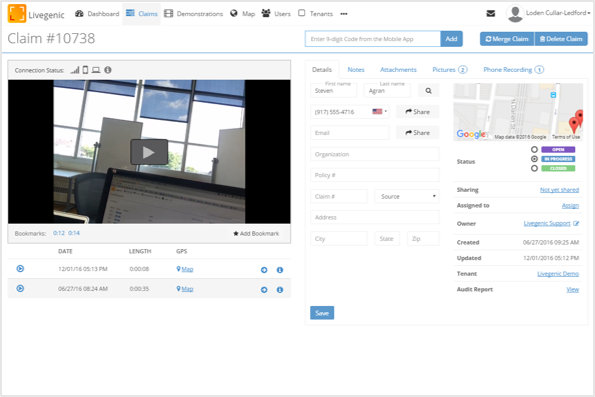Image resolution: width=595 pixels, height=397 pixels.
Task: Play the video with the center play button
Action: pos(149,152)
